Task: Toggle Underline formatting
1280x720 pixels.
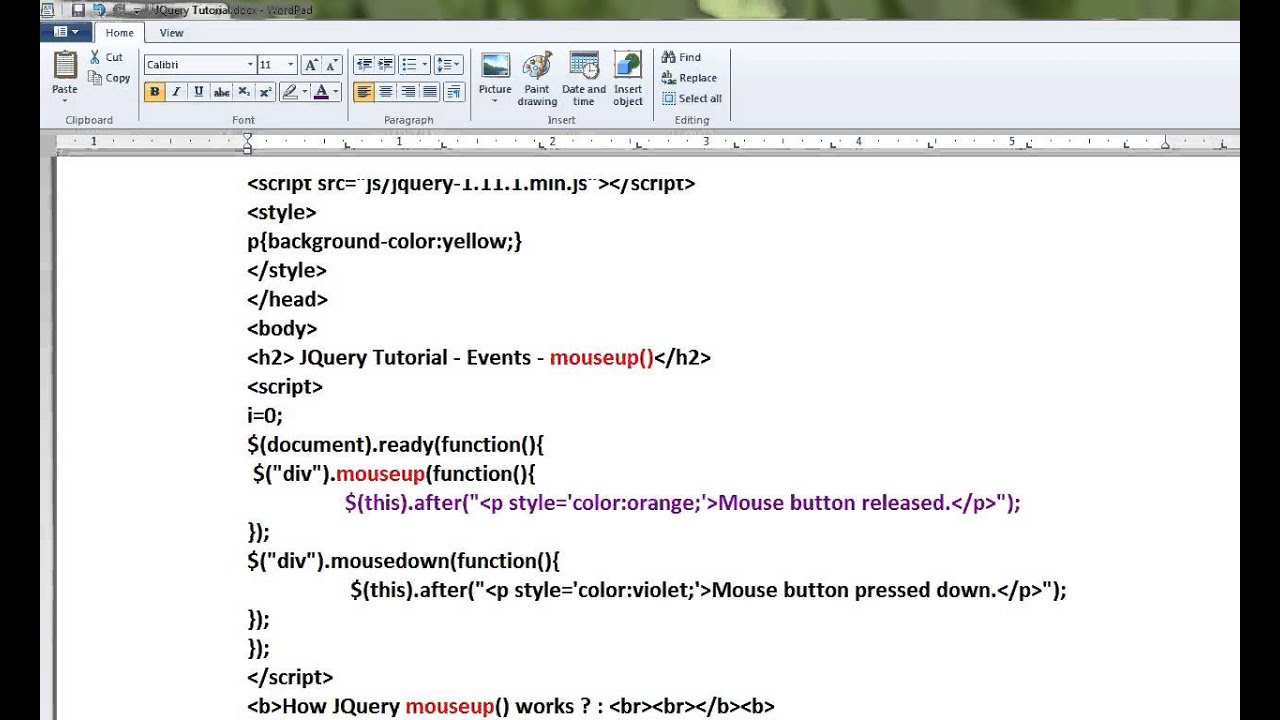Action: [198, 92]
